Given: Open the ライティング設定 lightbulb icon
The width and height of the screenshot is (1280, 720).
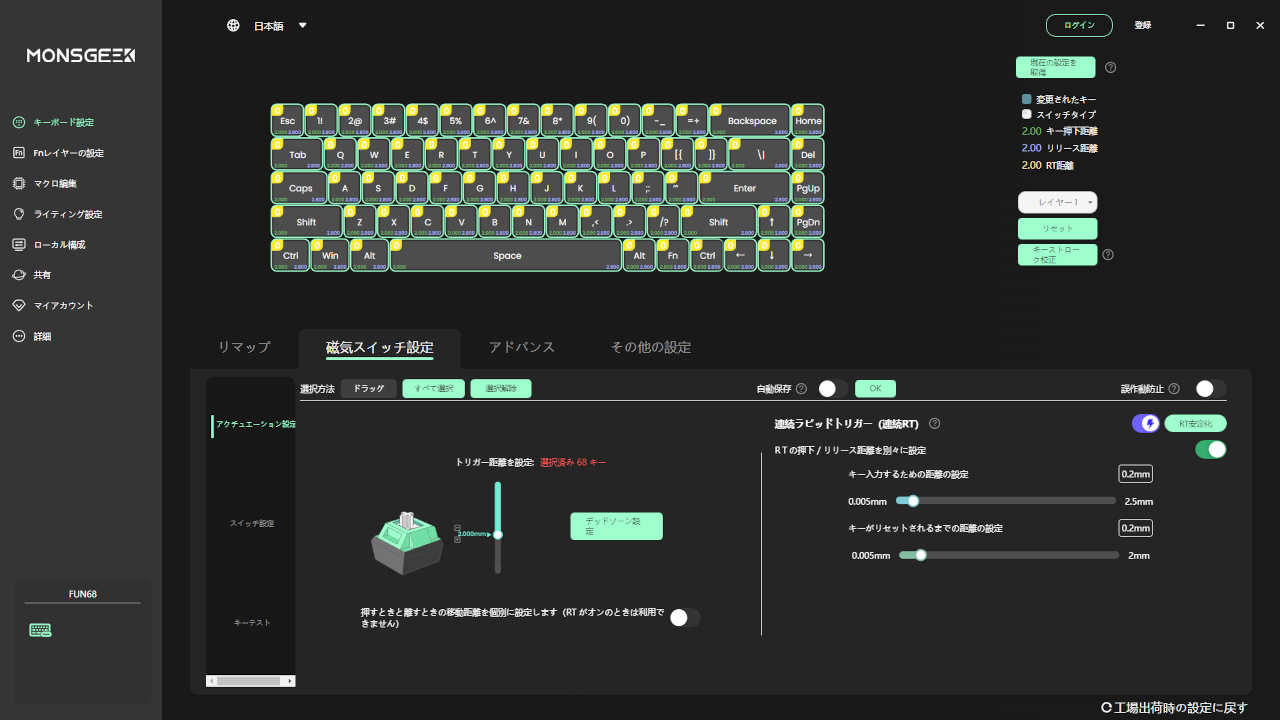Looking at the screenshot, I should [x=18, y=214].
